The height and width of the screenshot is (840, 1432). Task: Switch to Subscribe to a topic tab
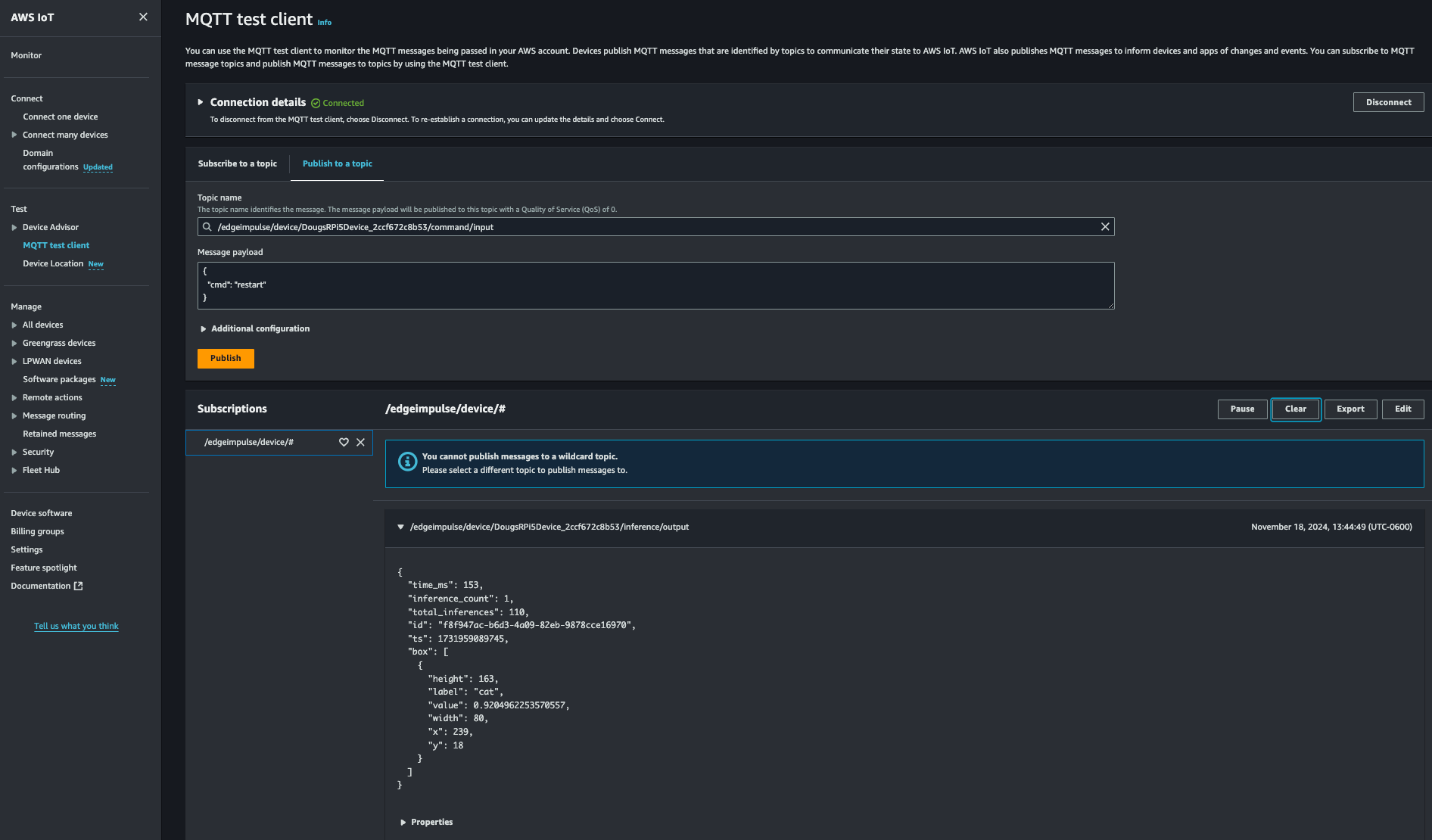(238, 163)
